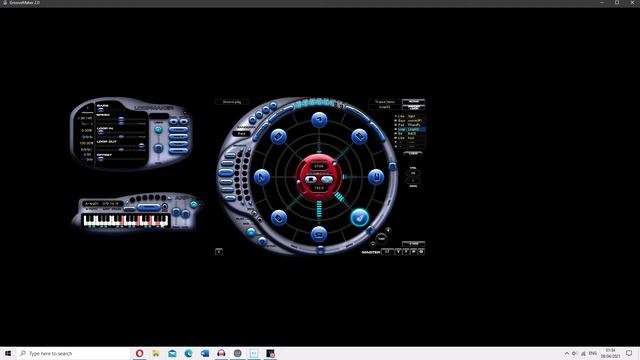Click the Groove play field
The height and width of the screenshot is (360, 640).
232,102
